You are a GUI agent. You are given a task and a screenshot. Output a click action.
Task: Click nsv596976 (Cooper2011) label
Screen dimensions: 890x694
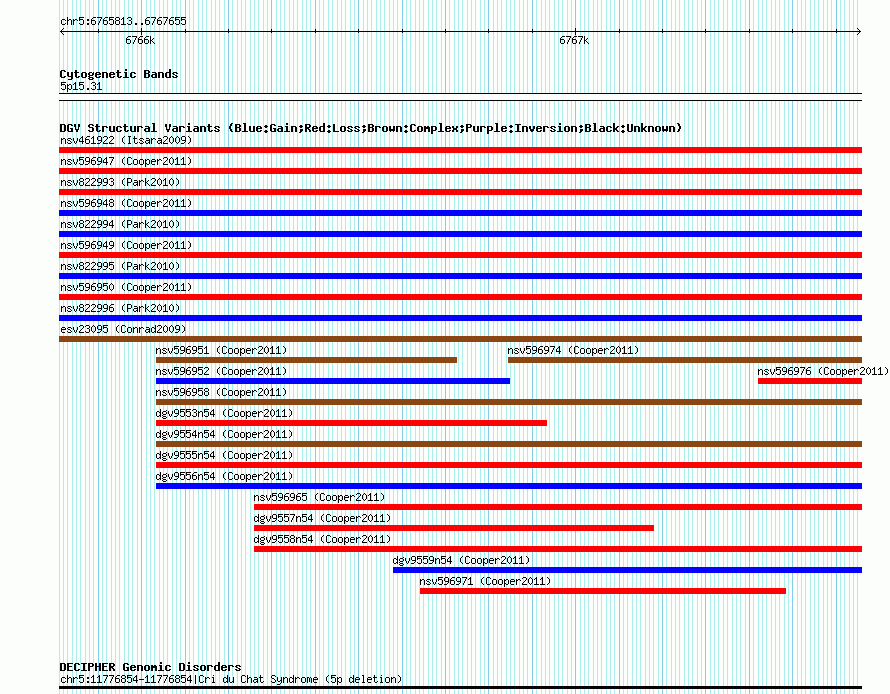823,371
